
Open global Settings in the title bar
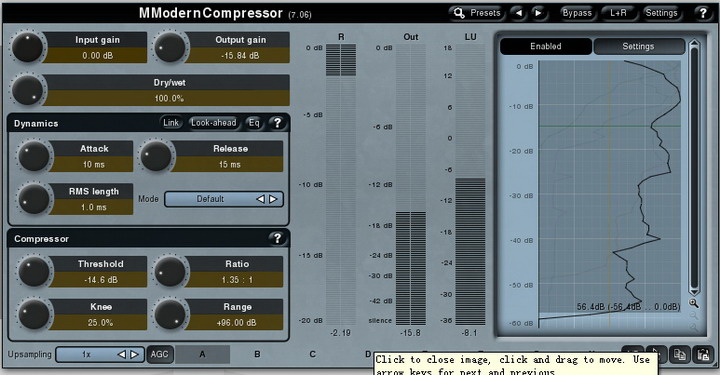point(661,13)
